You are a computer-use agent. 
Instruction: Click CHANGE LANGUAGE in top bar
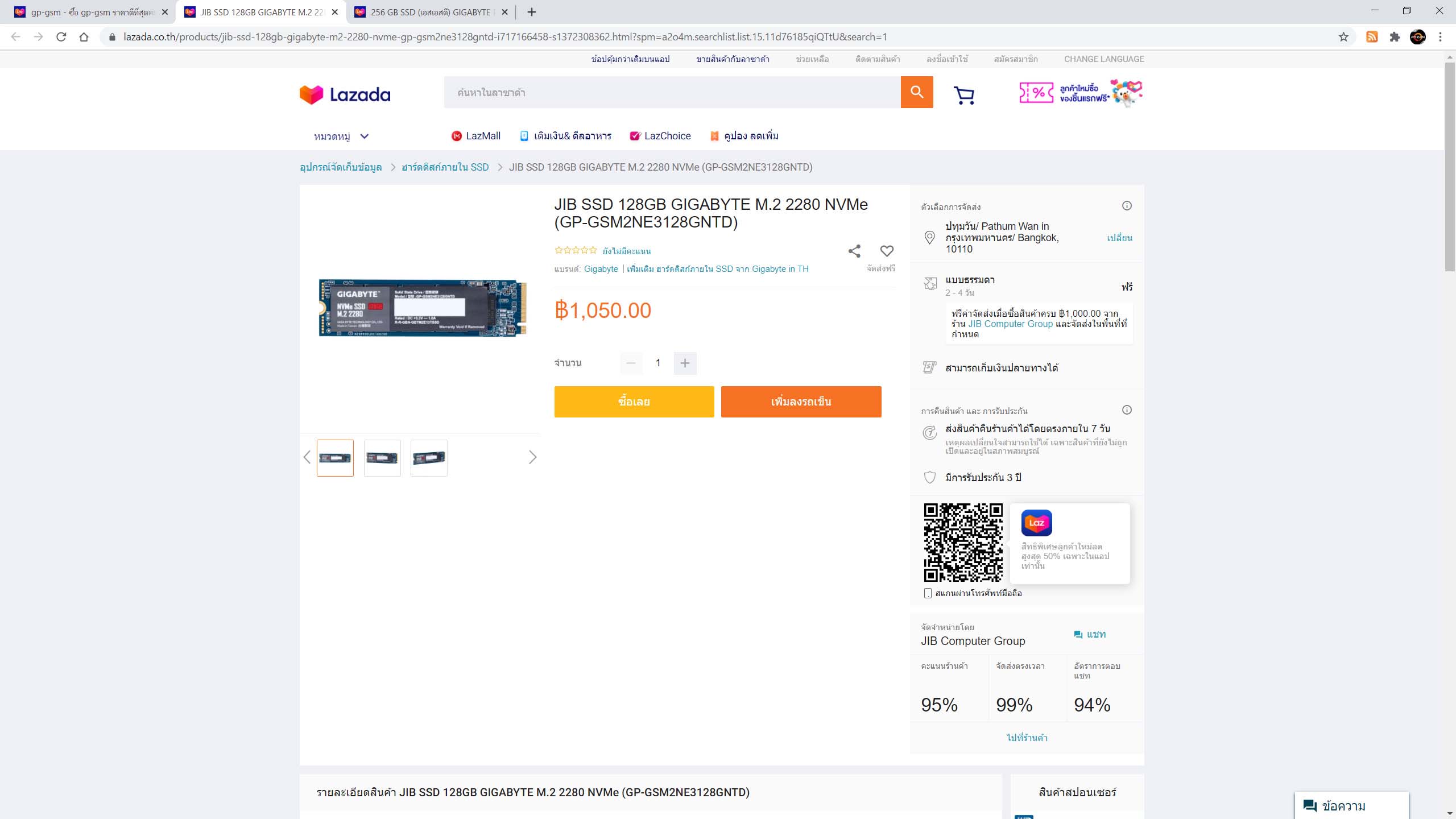coord(1104,59)
